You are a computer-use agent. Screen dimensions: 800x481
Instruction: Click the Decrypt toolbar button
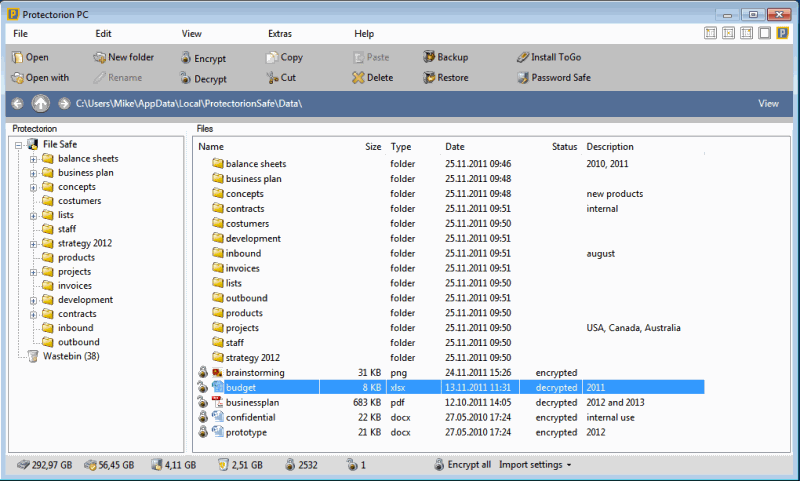pyautogui.click(x=204, y=79)
